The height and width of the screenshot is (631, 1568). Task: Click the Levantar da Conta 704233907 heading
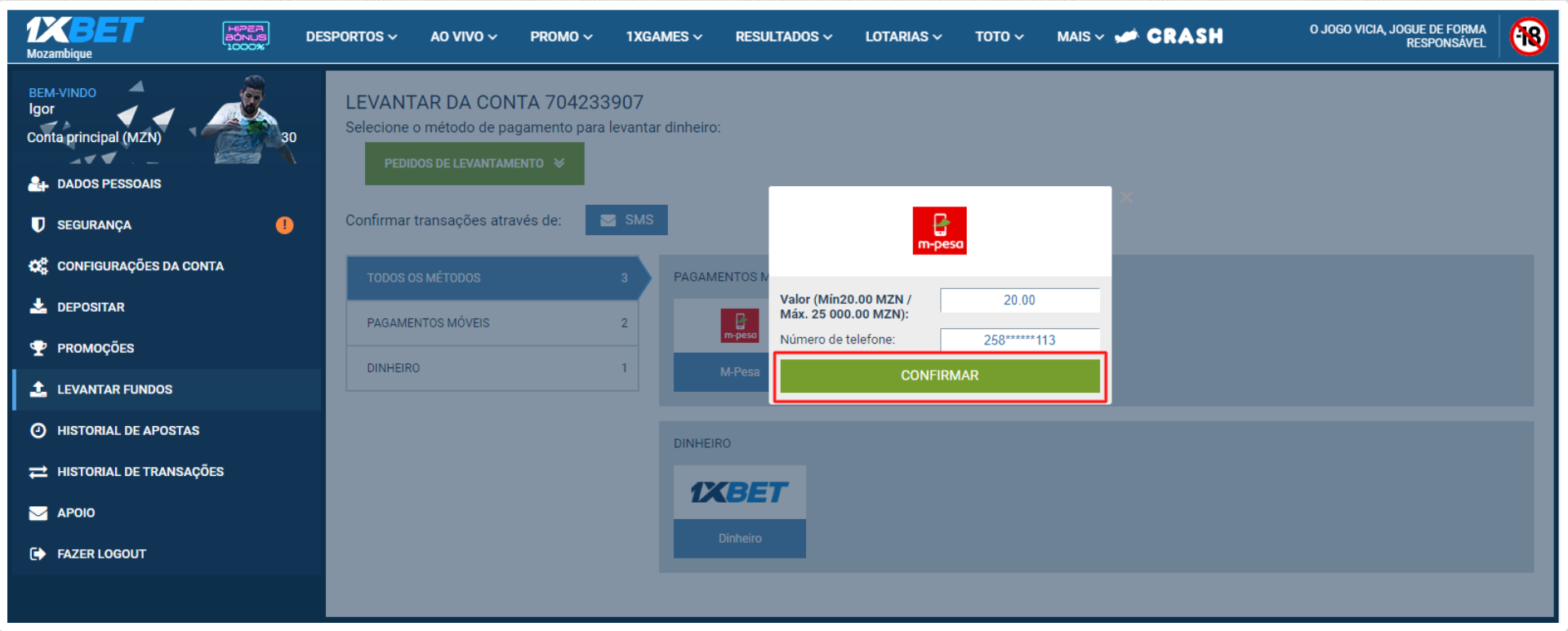tap(494, 102)
